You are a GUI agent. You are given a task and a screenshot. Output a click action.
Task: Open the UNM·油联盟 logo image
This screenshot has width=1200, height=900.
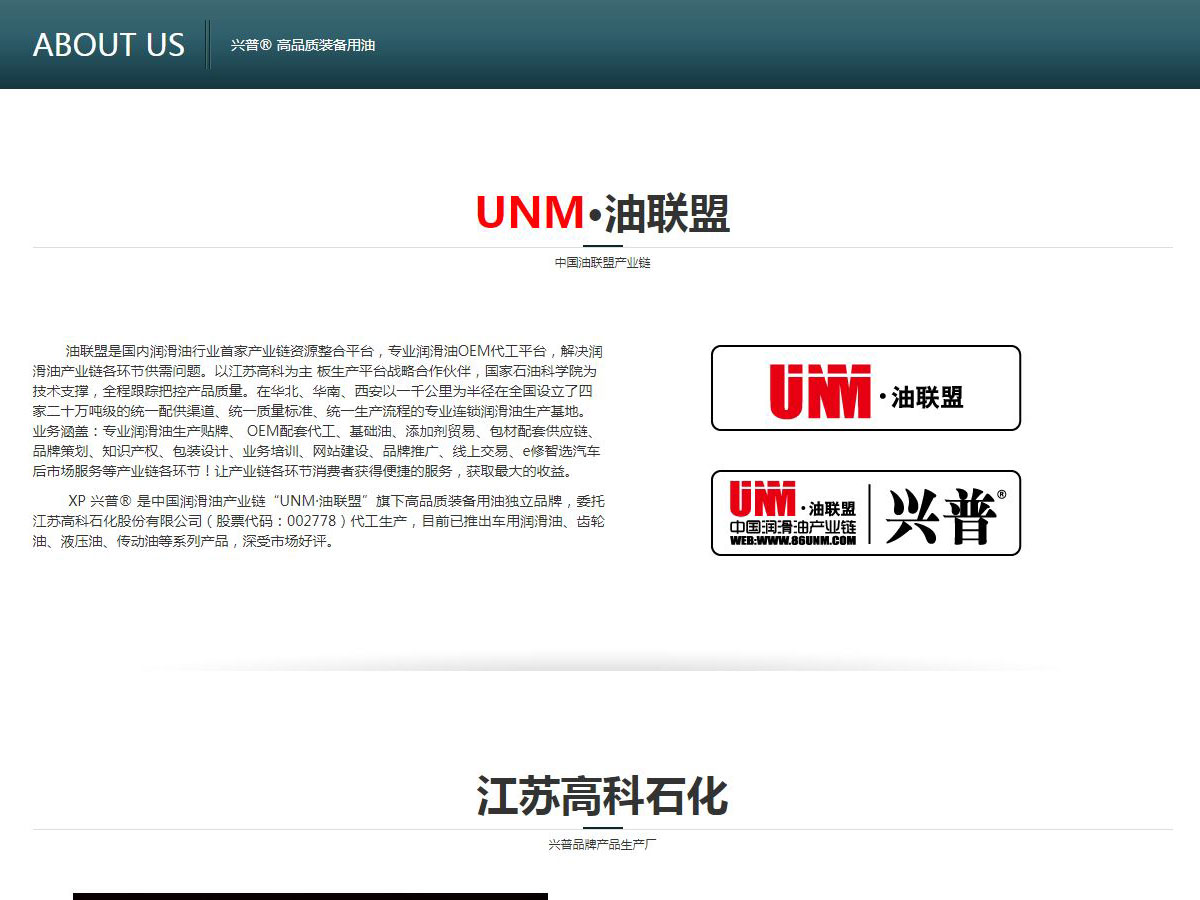click(x=866, y=388)
